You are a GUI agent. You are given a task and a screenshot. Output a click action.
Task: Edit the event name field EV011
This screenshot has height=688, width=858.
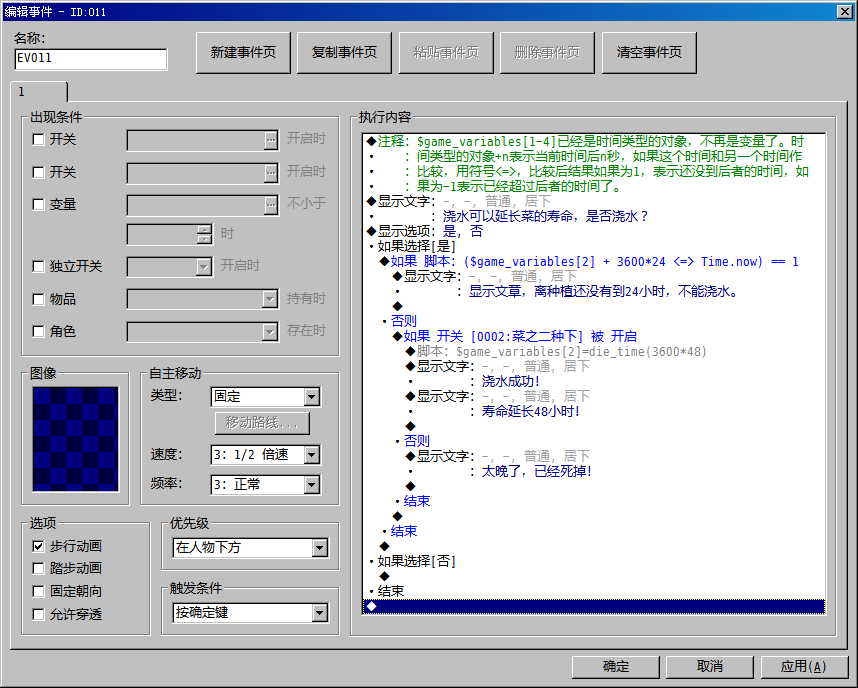tap(91, 59)
